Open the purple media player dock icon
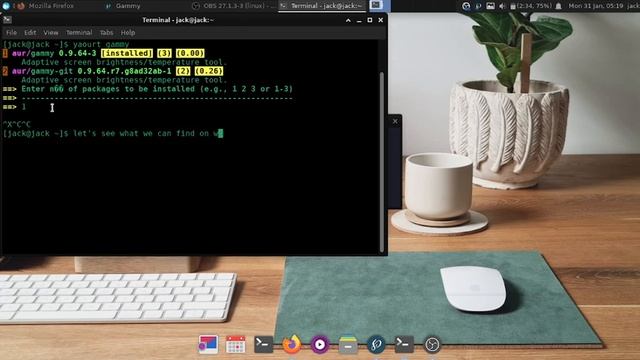The image size is (640, 360). click(x=320, y=344)
